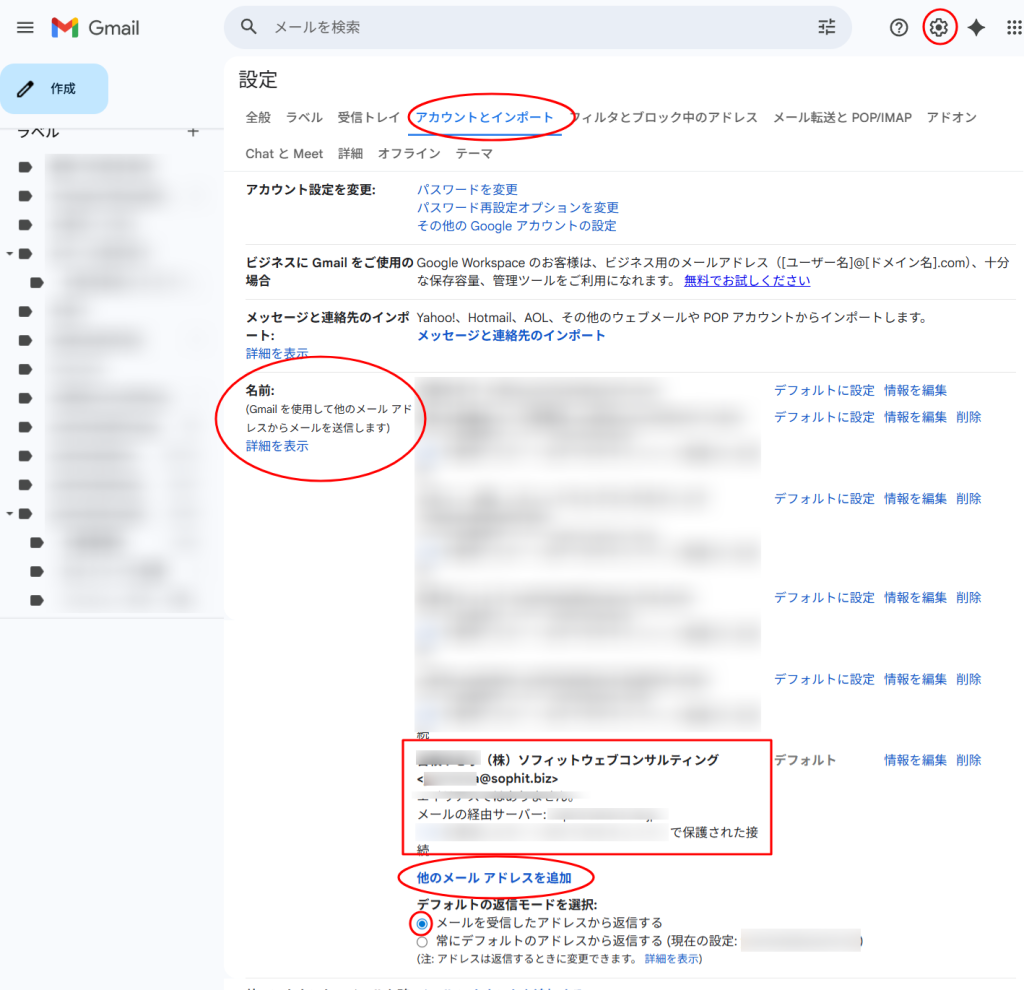Open the フィルタとブロック中のアドレス tab
This screenshot has height=990, width=1024.
click(x=664, y=118)
